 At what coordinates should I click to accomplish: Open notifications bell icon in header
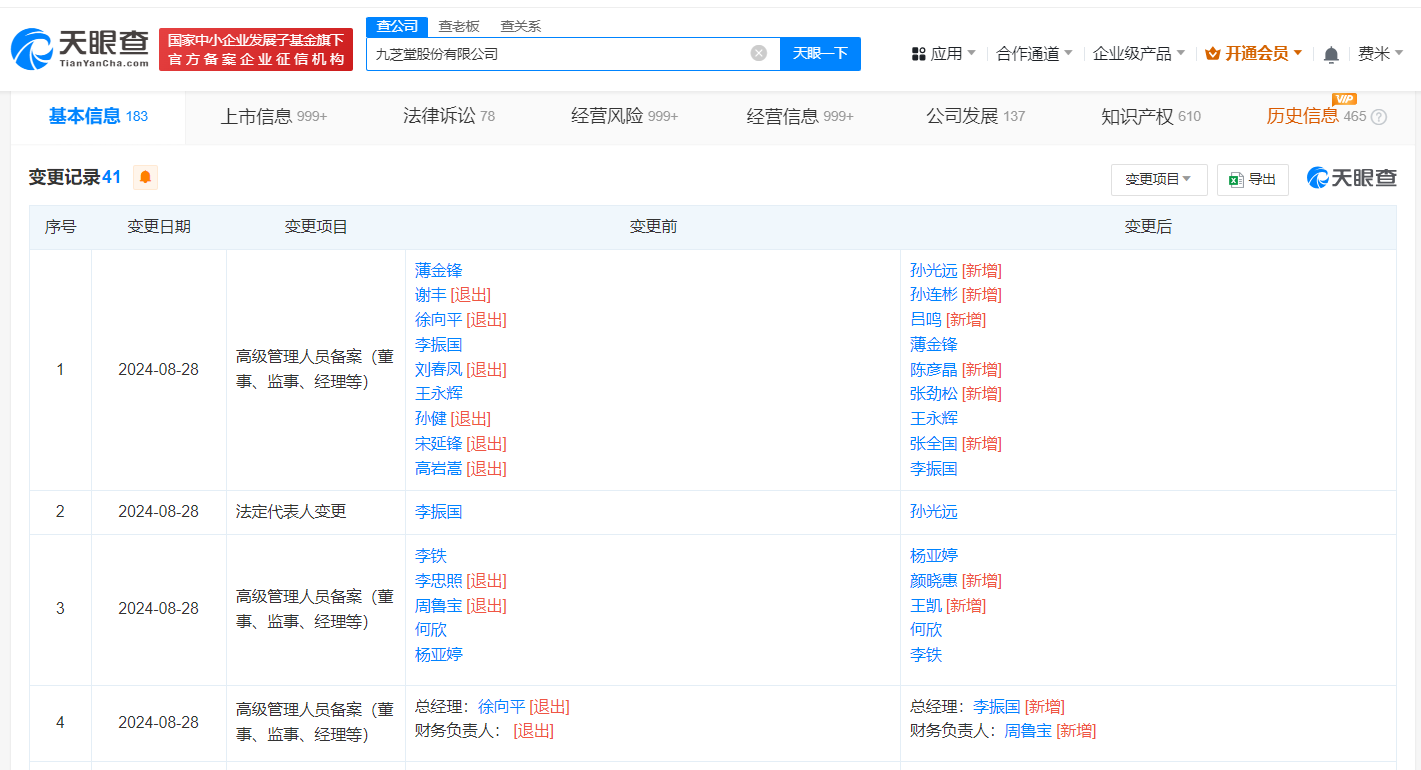(1331, 54)
